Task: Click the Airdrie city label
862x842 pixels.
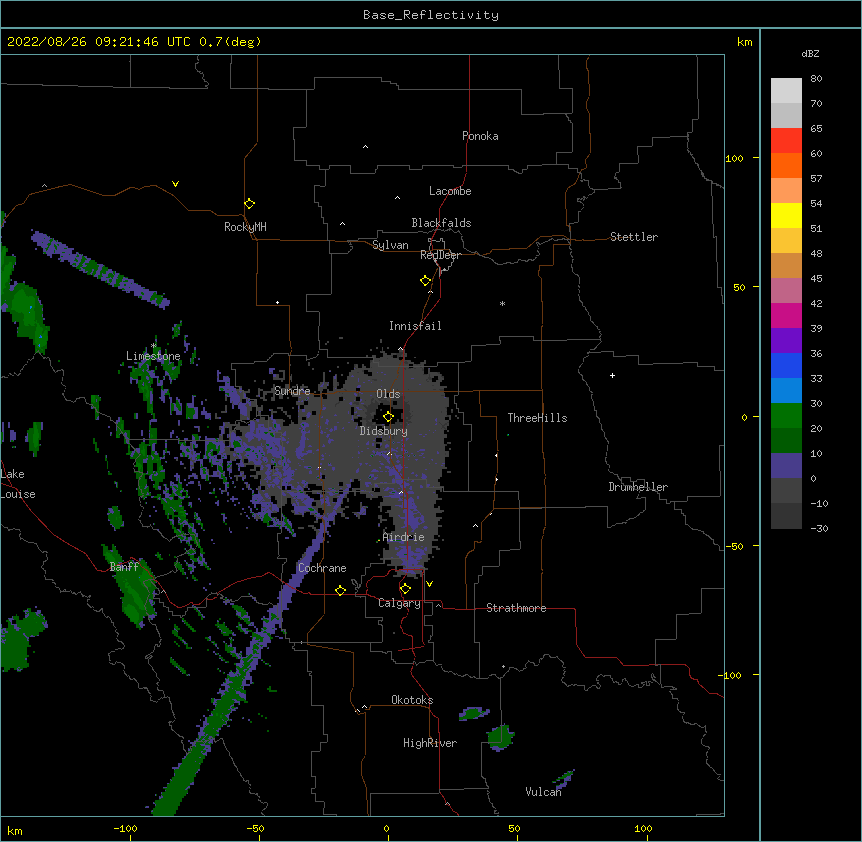Action: tap(403, 537)
